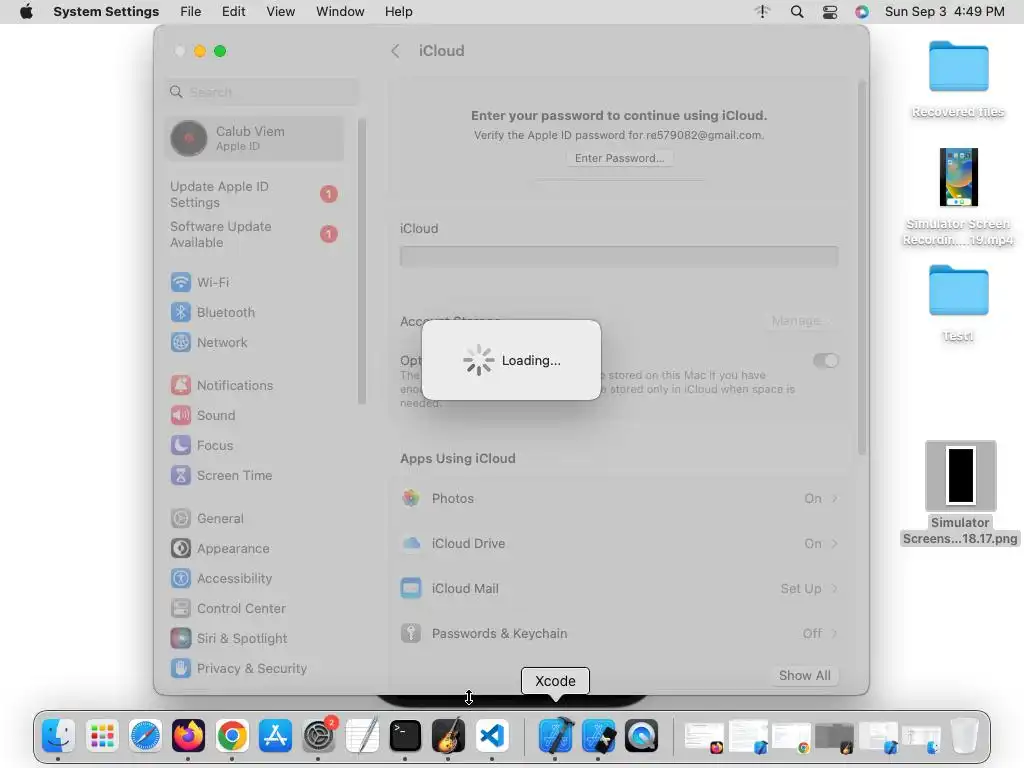
Task: Select the Recovered files desktop folder
Action: (958, 80)
